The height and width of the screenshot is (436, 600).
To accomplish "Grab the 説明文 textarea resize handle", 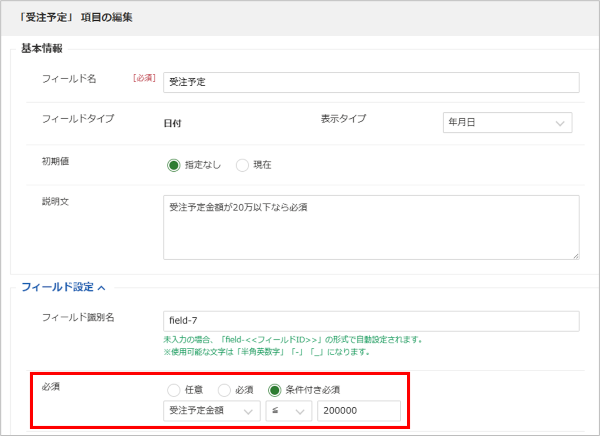I will coord(574,256).
